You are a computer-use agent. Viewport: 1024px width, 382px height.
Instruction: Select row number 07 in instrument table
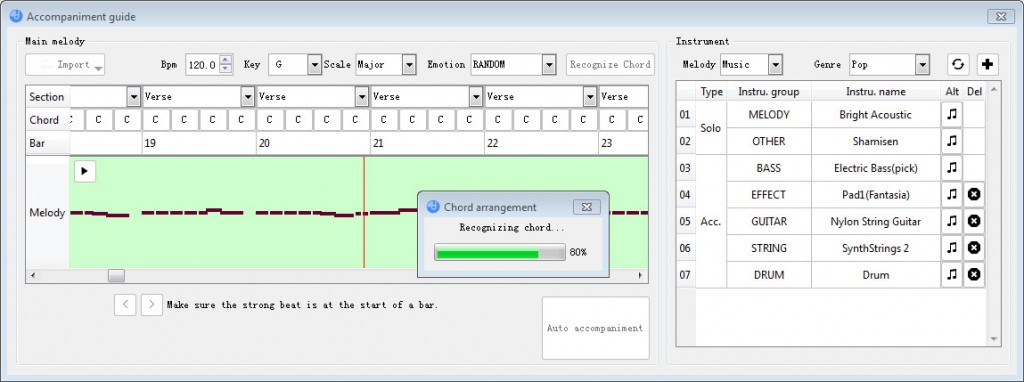pos(685,275)
